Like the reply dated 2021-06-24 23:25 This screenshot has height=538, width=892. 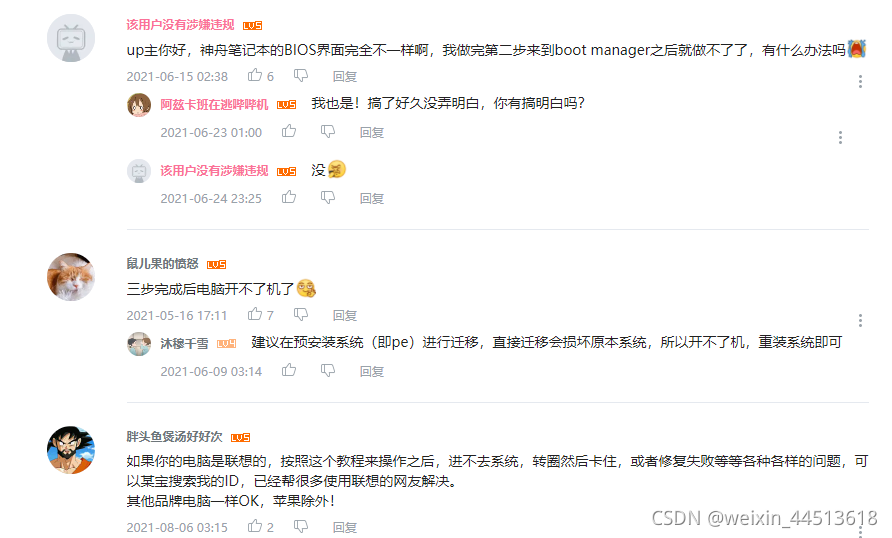pyautogui.click(x=289, y=197)
